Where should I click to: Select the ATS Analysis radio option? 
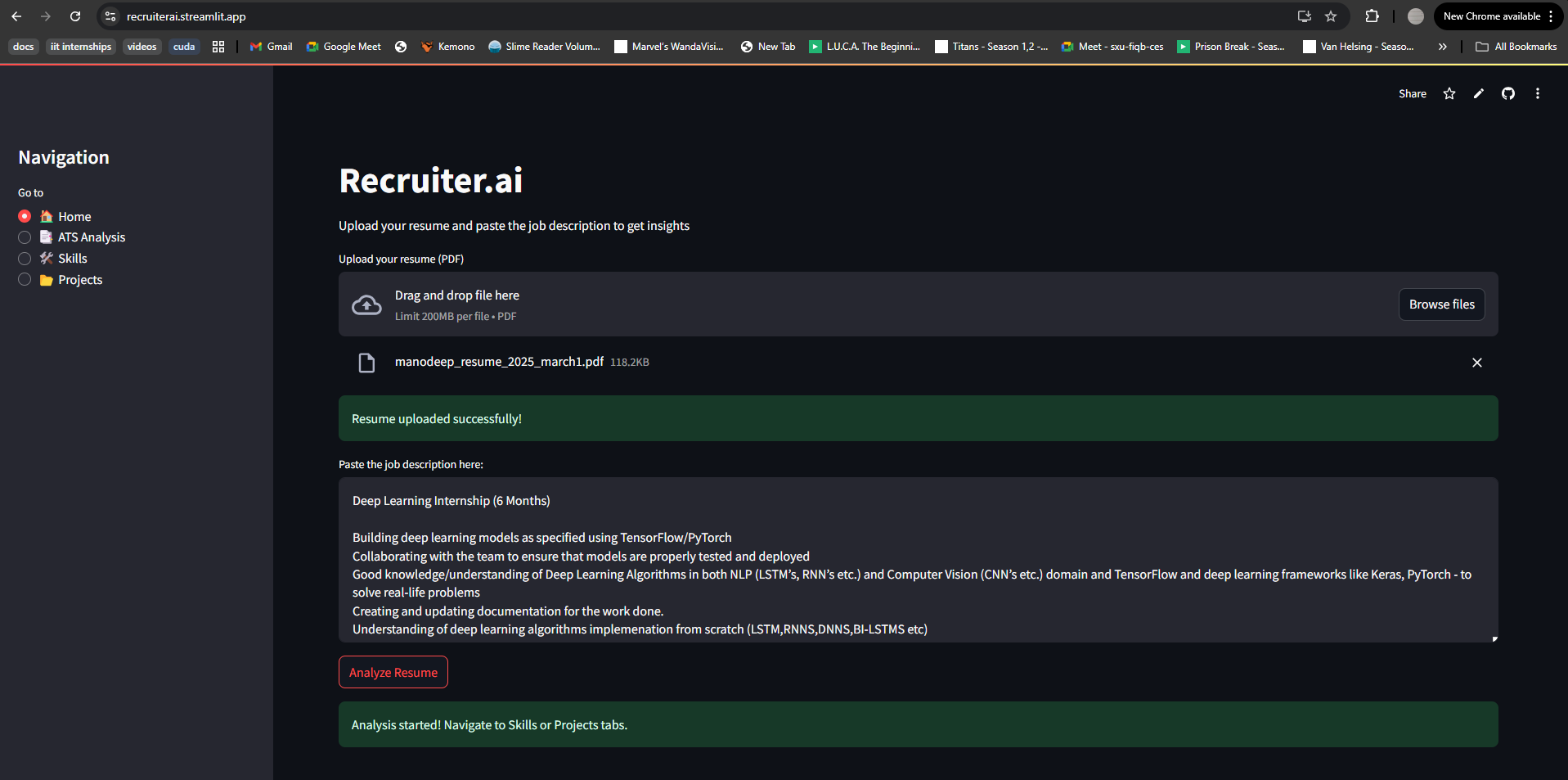[x=25, y=237]
